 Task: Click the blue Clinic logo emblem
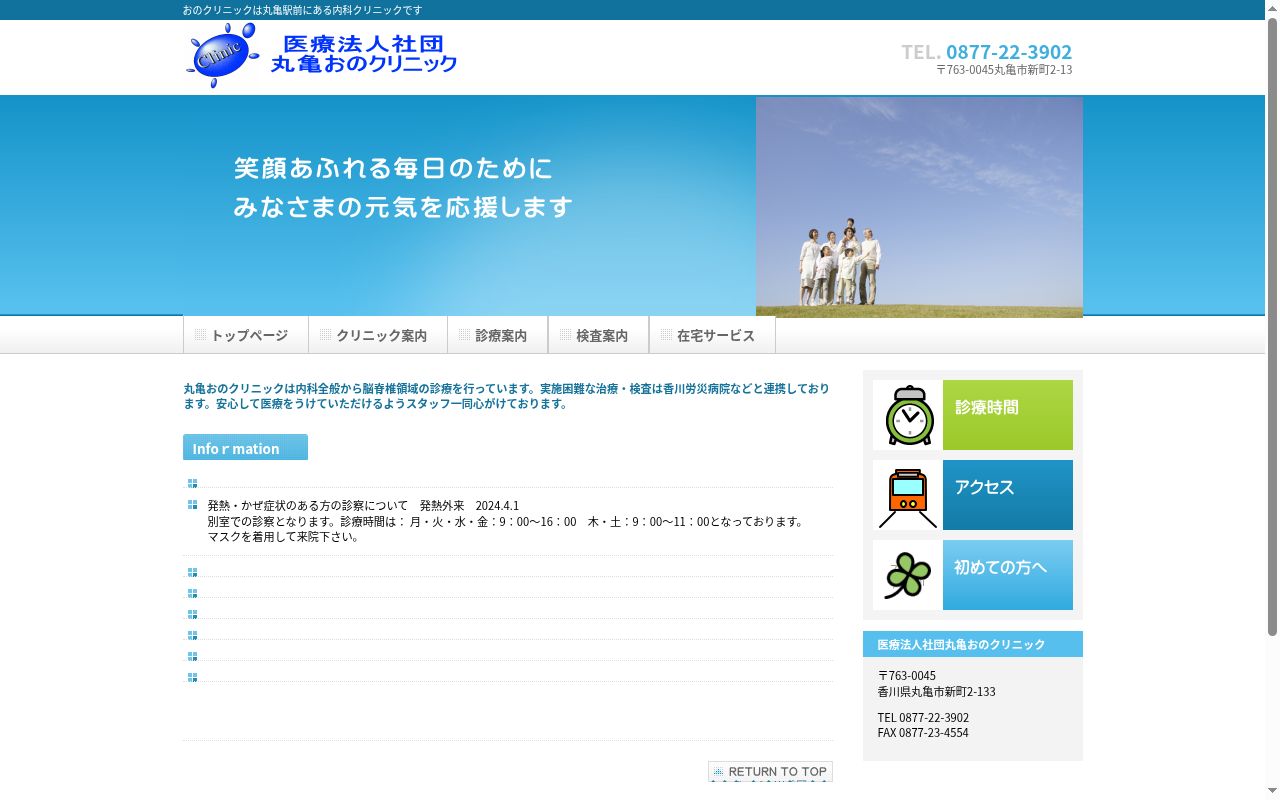(223, 56)
